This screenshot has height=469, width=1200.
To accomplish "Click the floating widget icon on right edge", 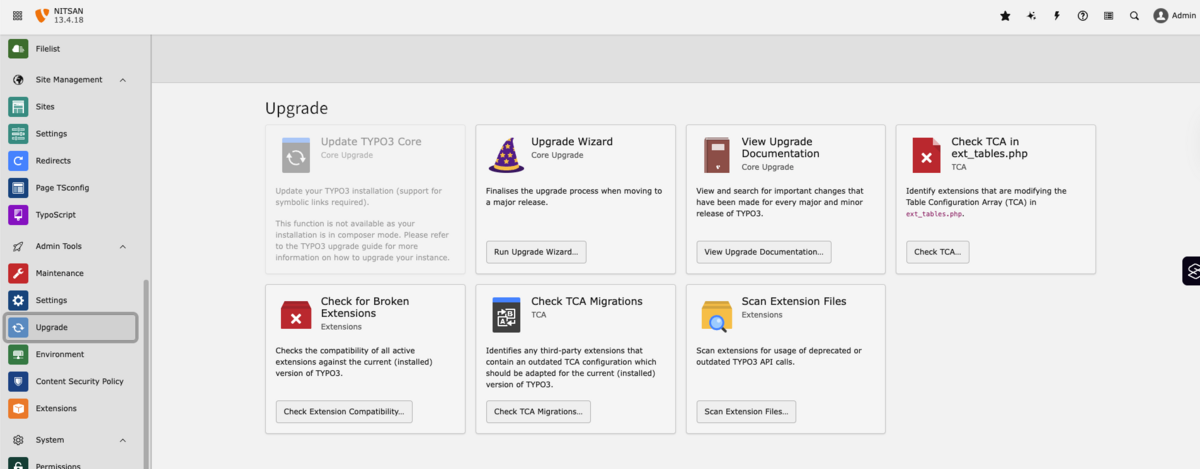I will tap(1191, 270).
